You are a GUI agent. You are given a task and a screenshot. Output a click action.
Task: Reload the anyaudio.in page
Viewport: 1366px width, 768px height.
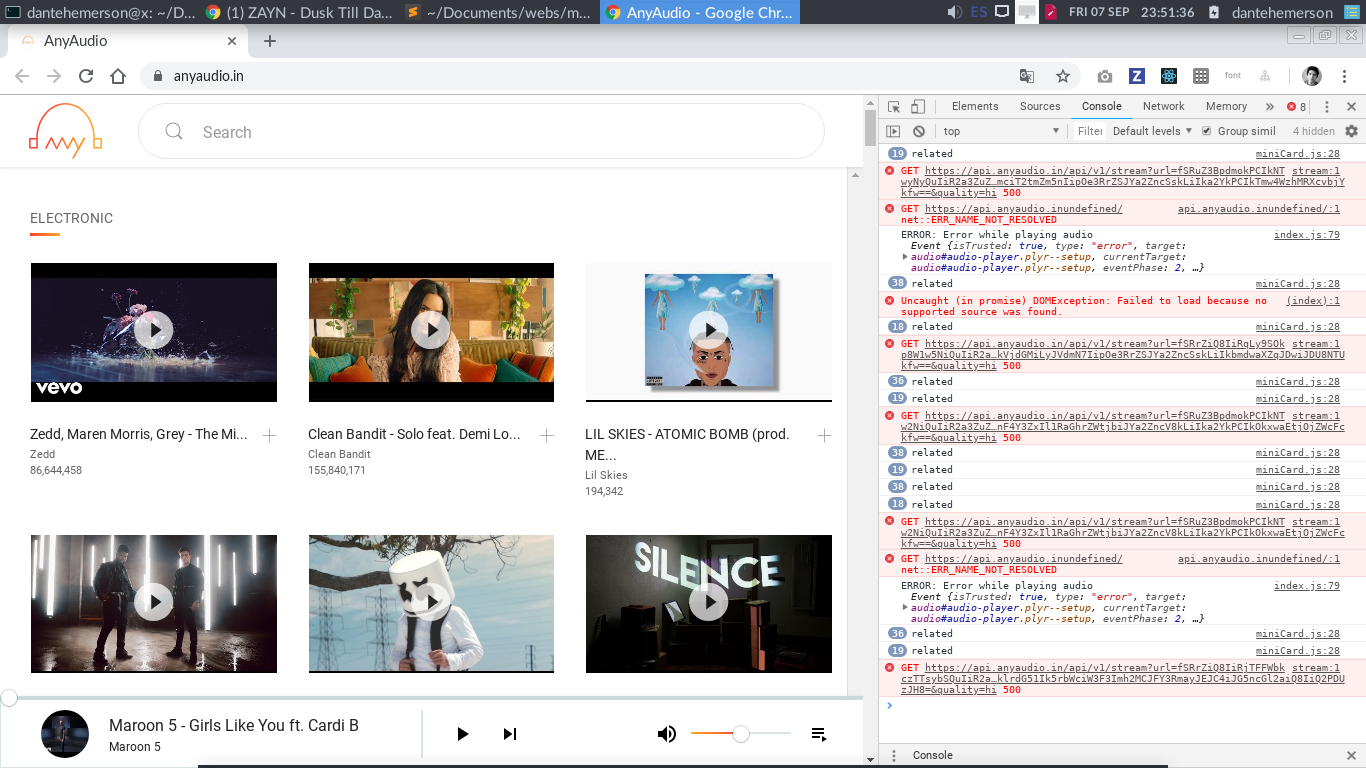pos(86,76)
